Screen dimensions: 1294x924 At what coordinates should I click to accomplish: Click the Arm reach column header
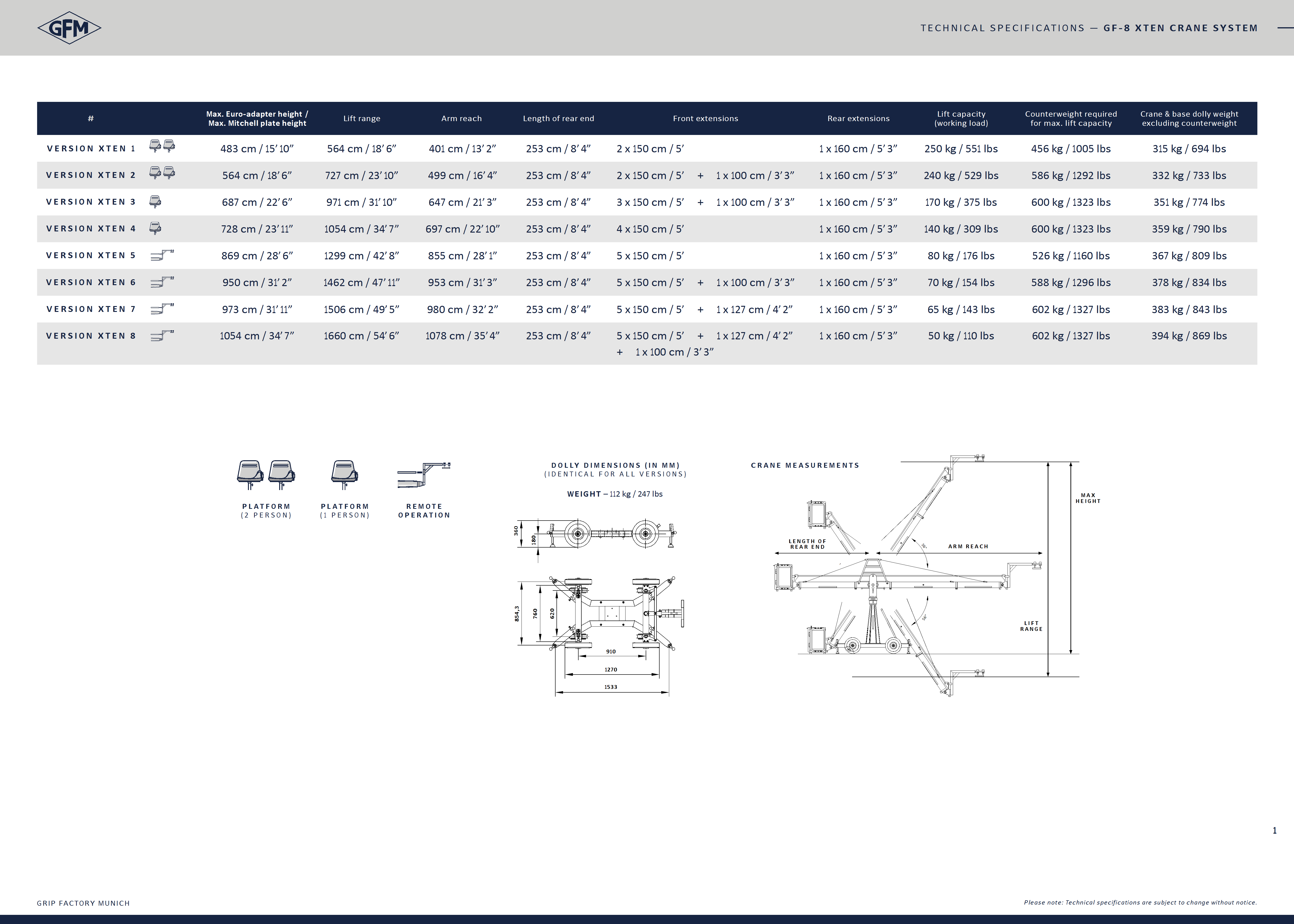461,118
